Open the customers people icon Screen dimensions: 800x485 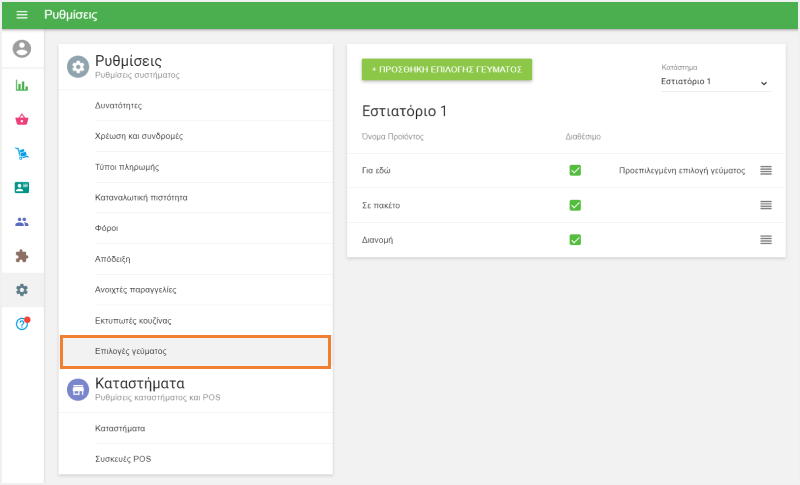tap(22, 222)
